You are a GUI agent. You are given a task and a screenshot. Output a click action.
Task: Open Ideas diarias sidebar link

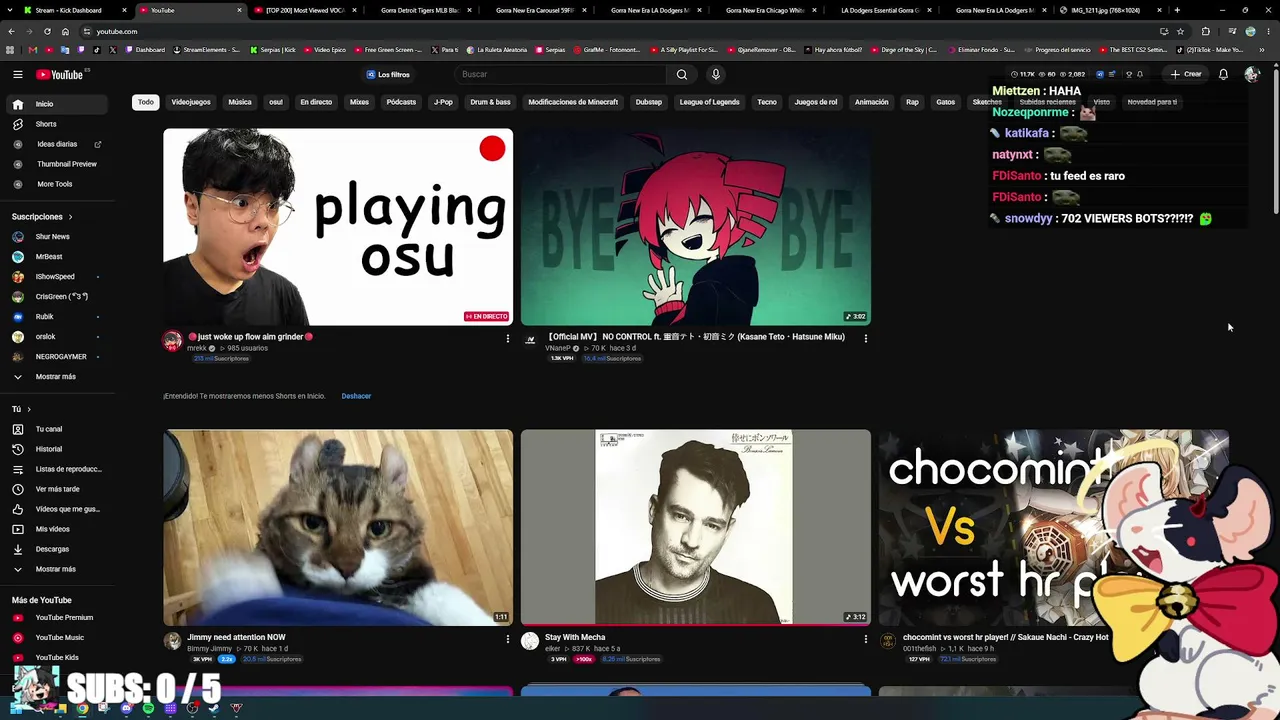click(x=57, y=144)
